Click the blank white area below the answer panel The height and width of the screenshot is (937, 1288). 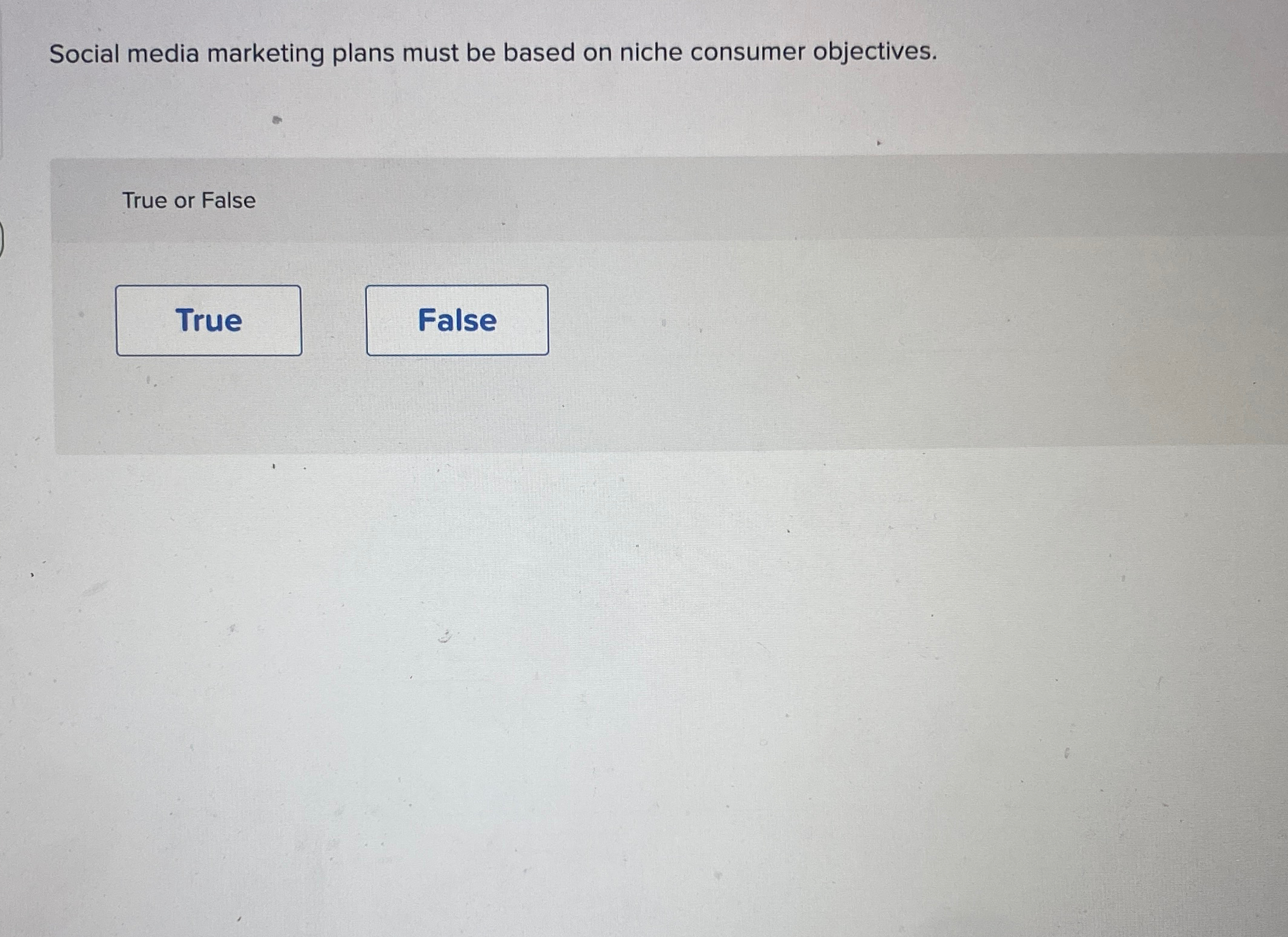639,693
